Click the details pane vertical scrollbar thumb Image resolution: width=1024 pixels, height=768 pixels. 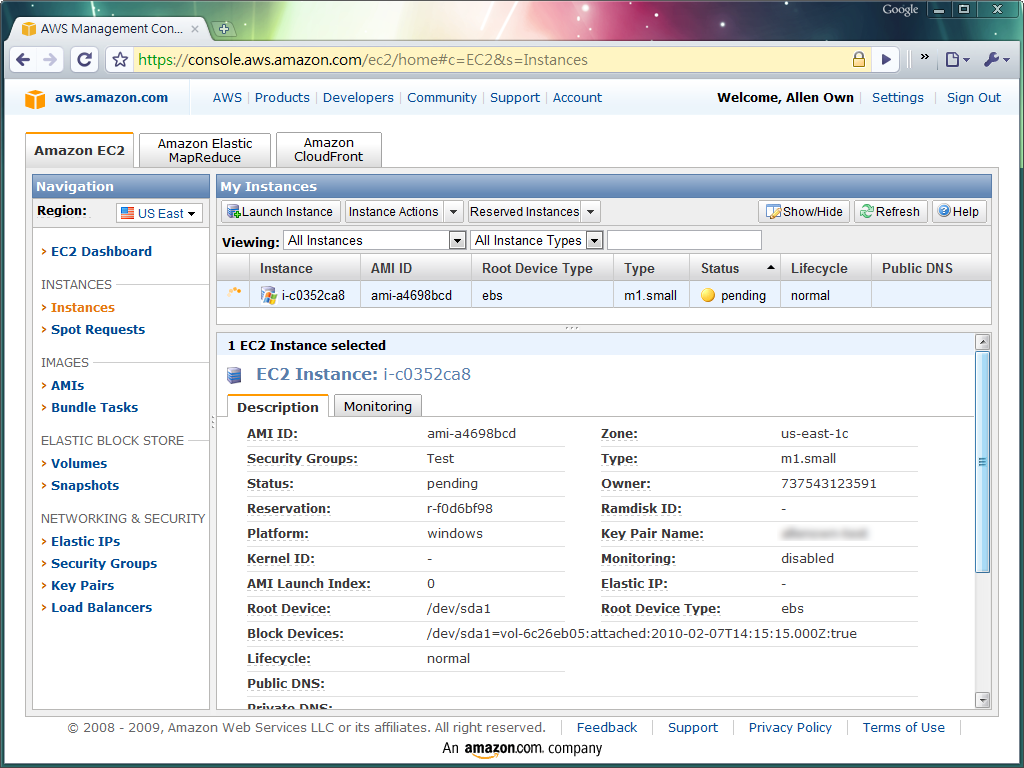[x=982, y=462]
